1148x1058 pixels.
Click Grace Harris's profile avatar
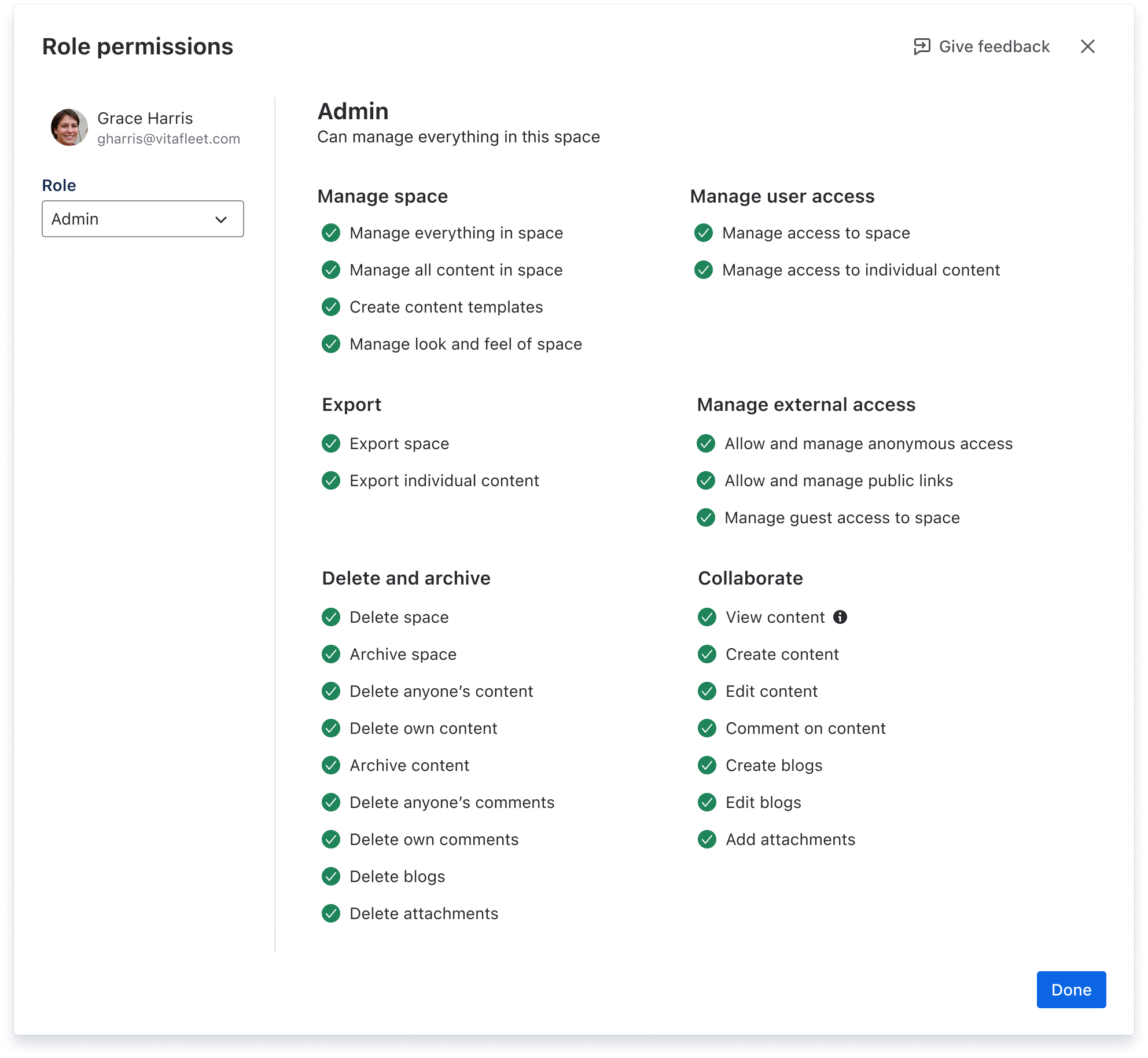point(69,127)
